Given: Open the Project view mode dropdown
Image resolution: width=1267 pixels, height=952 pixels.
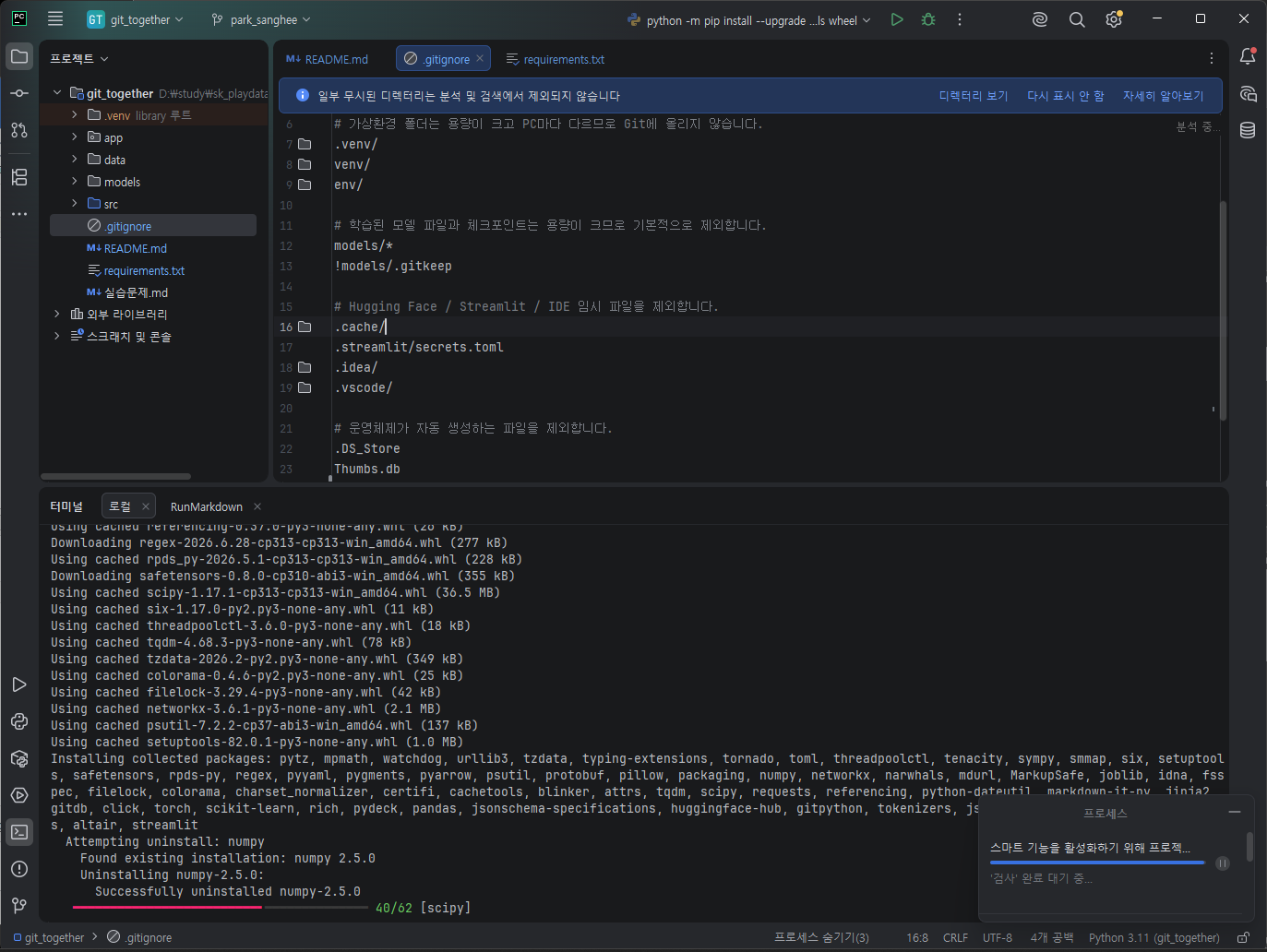Looking at the screenshot, I should [79, 58].
